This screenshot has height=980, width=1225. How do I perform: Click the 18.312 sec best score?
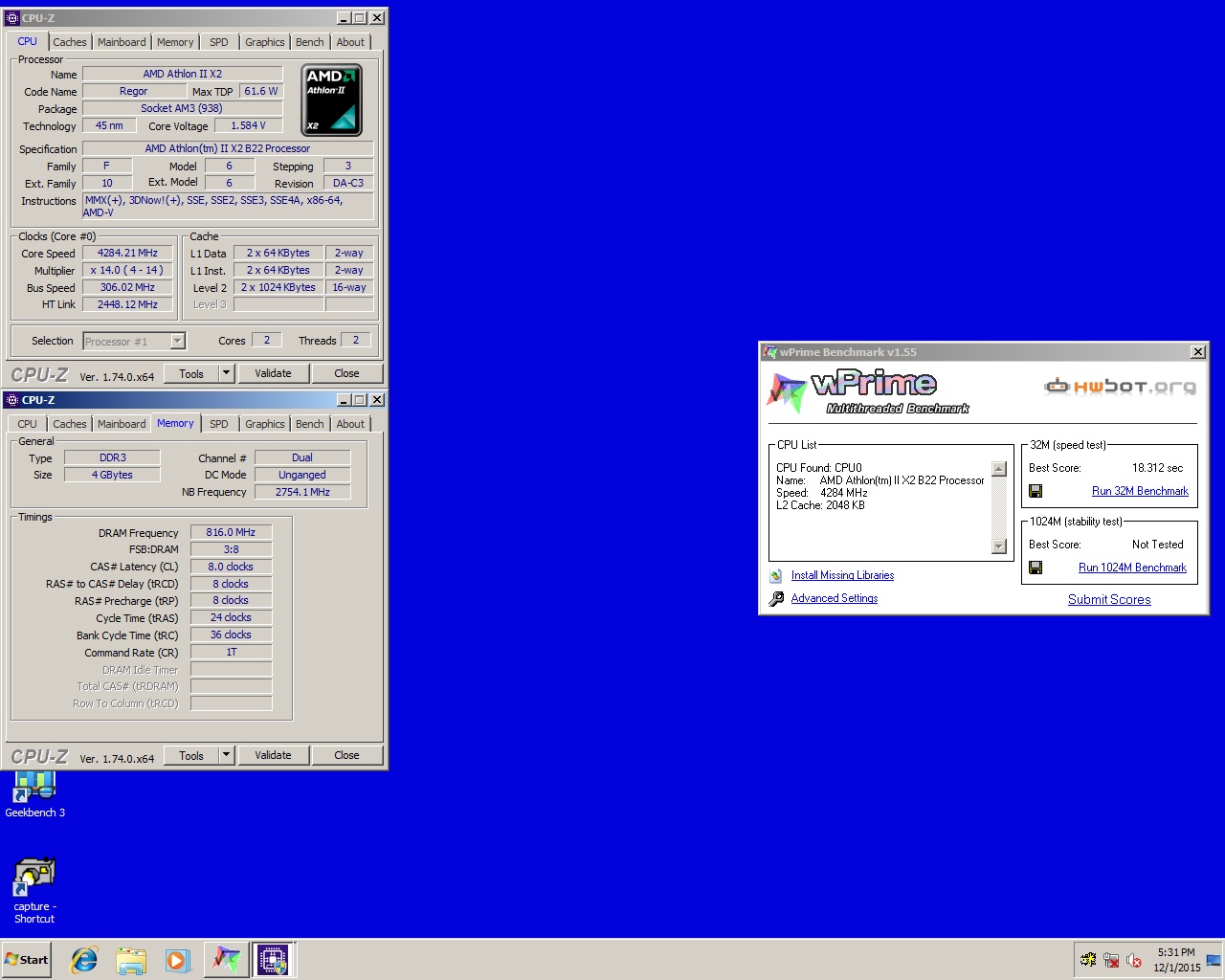pyautogui.click(x=1157, y=468)
